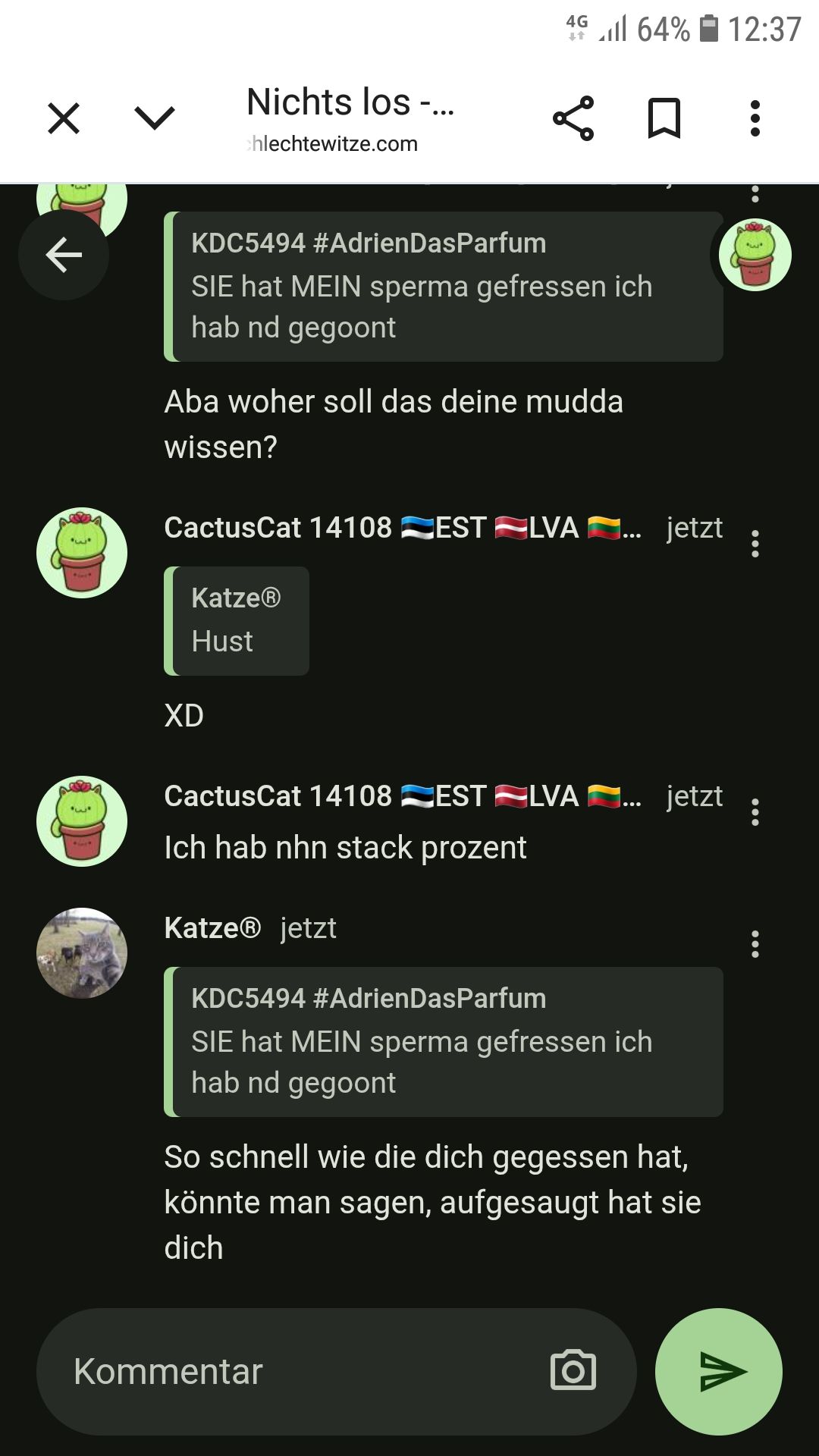Open the Katze® username link
Viewport: 819px width, 1456px height.
[x=212, y=927]
